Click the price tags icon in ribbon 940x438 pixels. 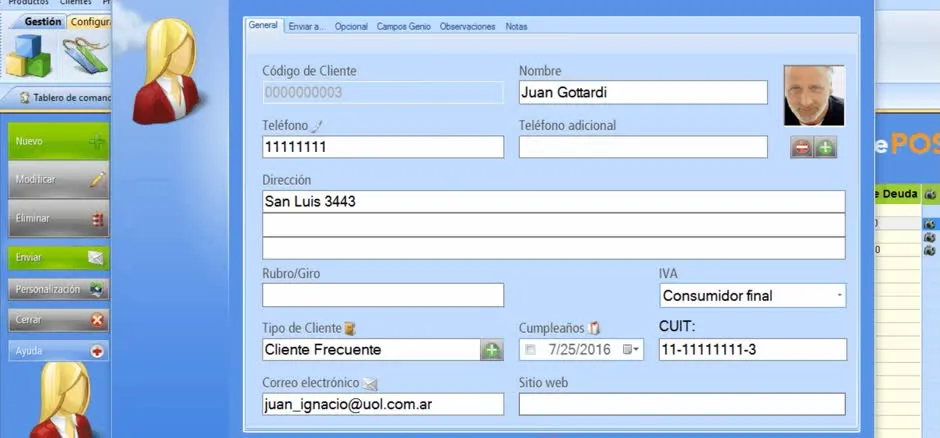click(86, 56)
